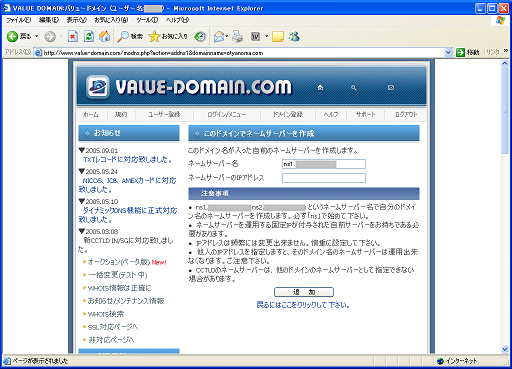Screen dimensions: 512x369
Task: Open ドメイン登録 in site navigation
Action: tap(288, 114)
